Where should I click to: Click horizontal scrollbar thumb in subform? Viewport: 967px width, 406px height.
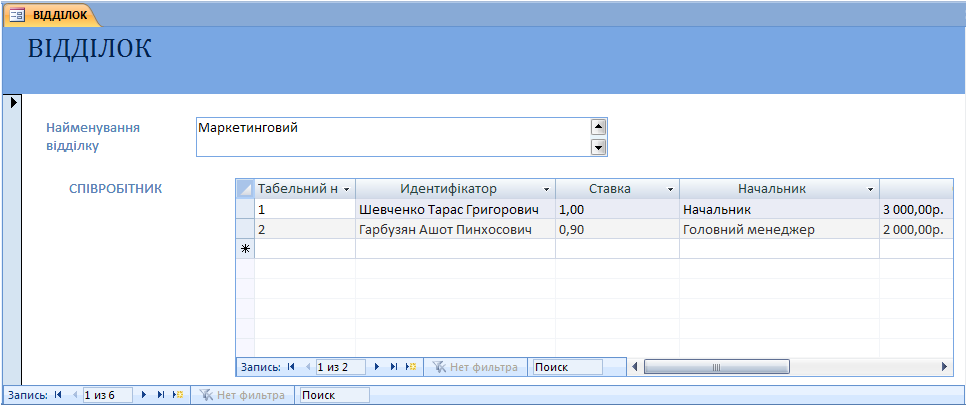click(716, 367)
